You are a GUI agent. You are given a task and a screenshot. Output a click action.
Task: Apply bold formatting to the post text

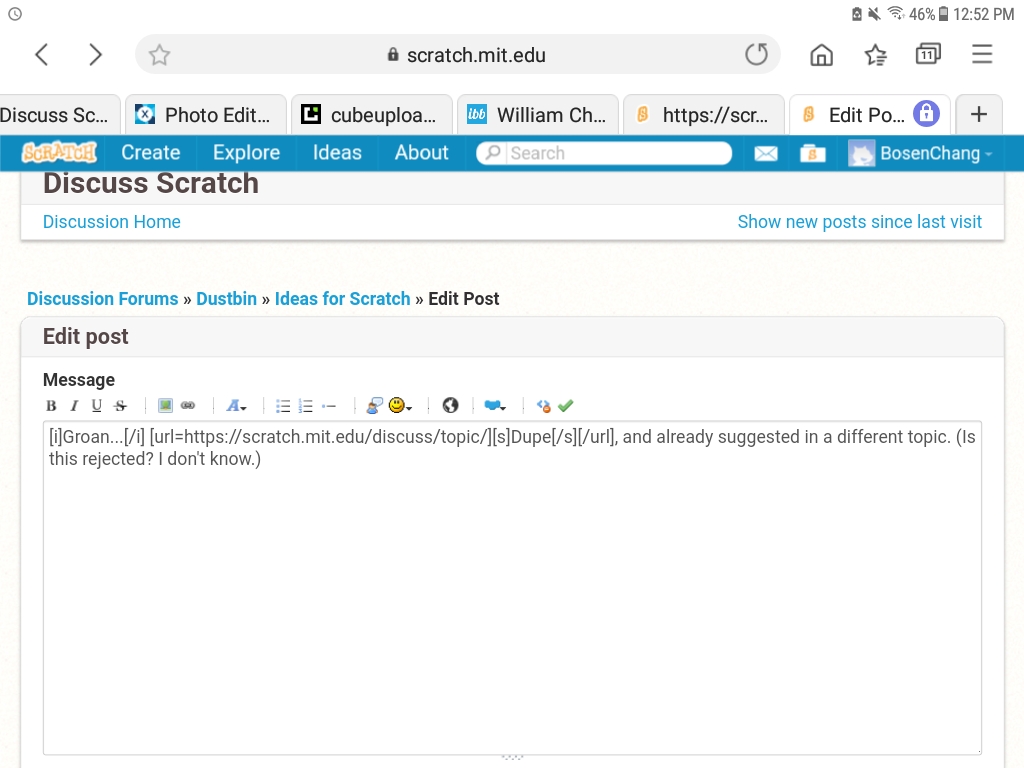point(50,405)
